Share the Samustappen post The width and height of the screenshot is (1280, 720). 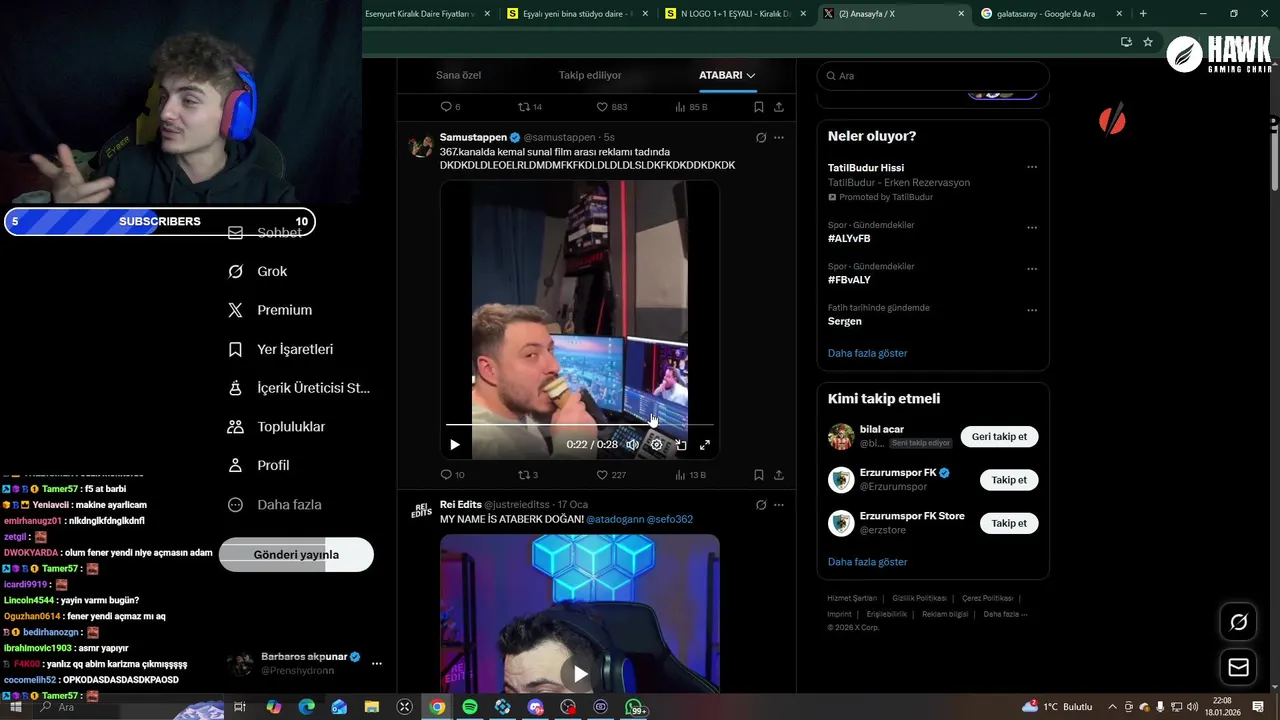pos(779,475)
